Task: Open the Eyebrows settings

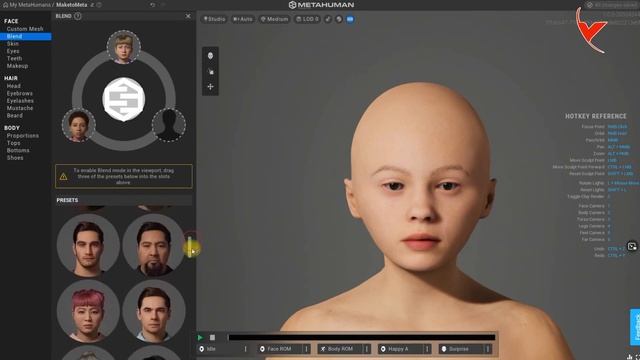Action: pos(20,93)
